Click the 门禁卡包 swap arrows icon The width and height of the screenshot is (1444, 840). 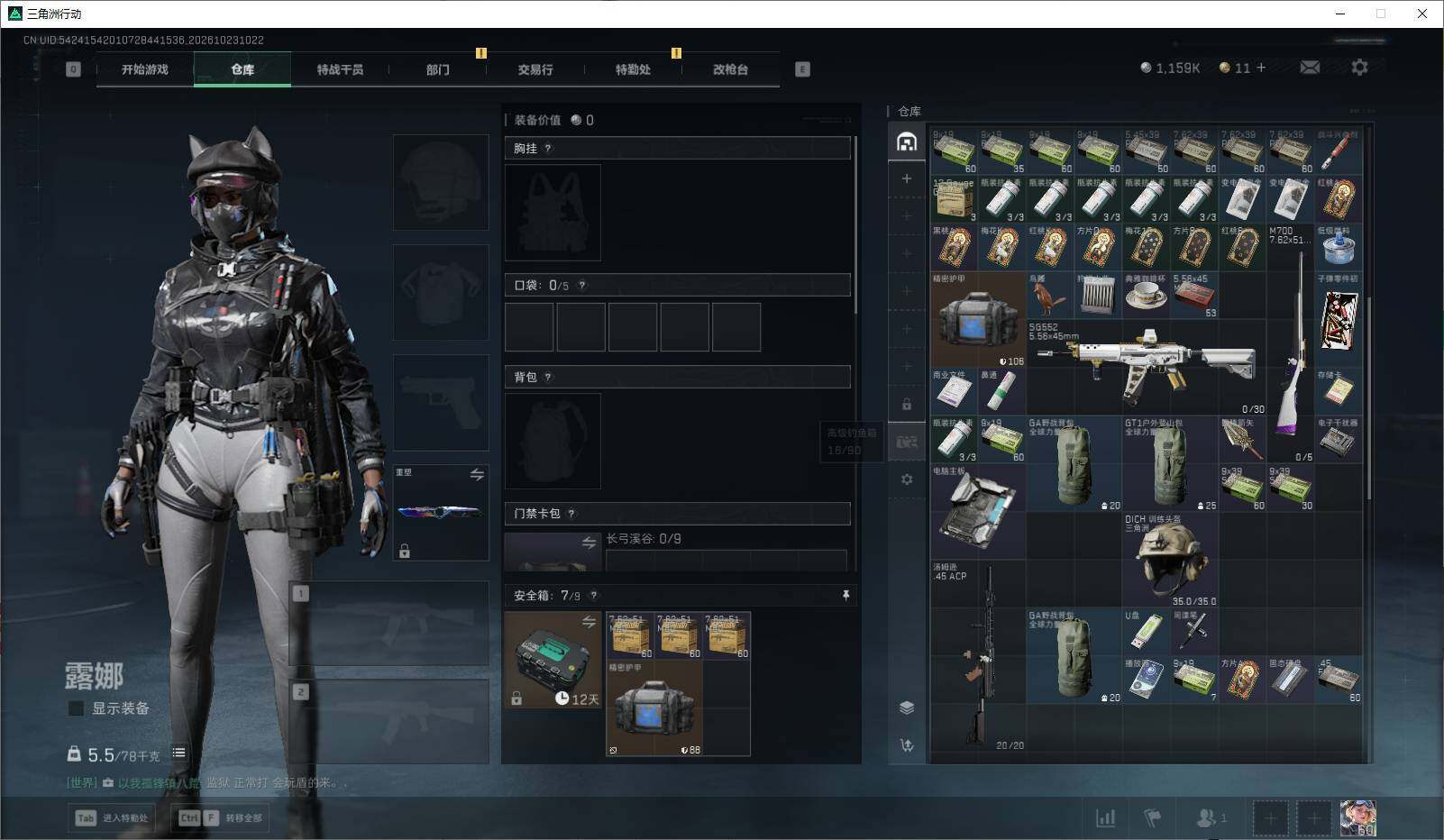pos(589,543)
